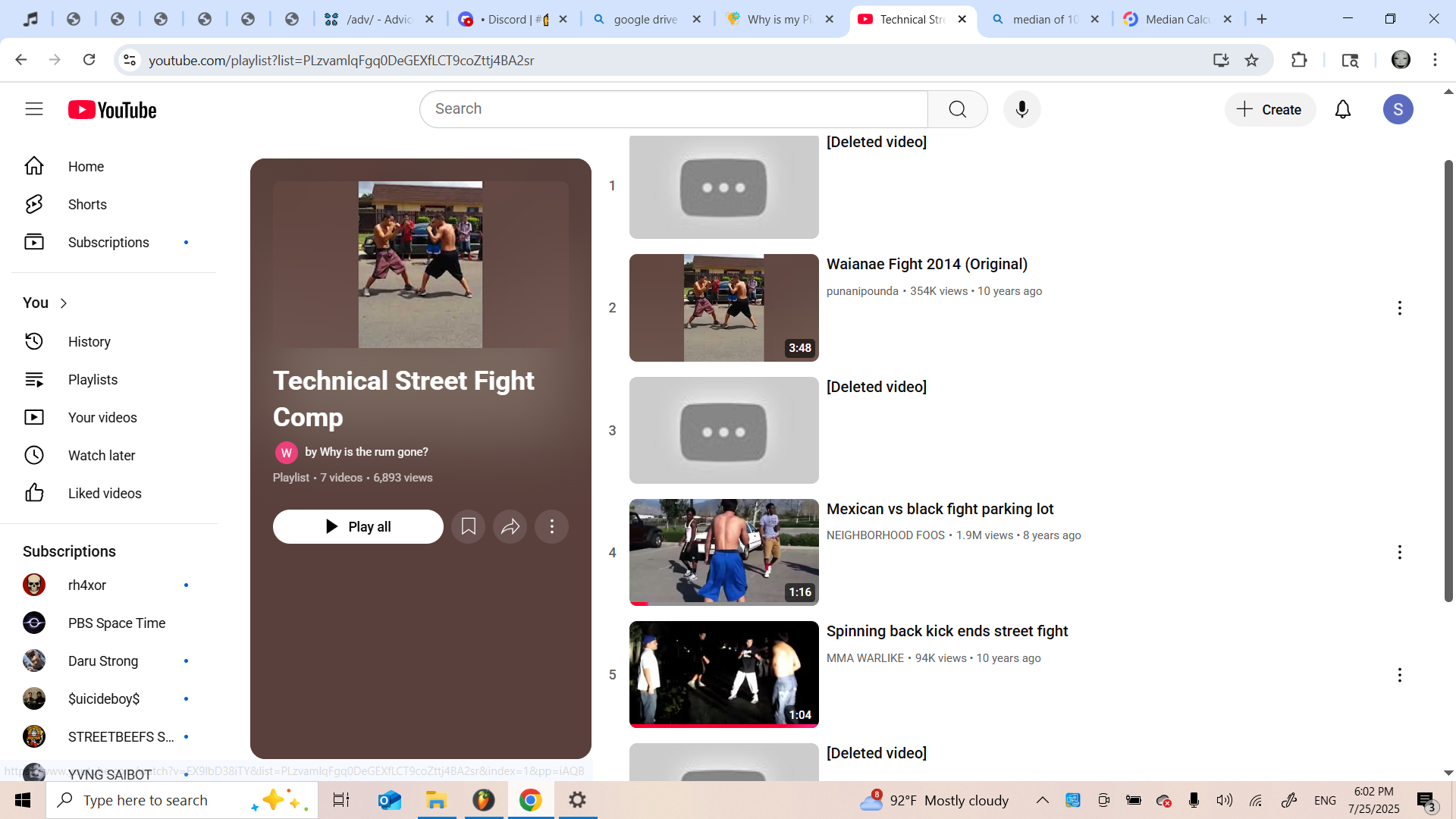1456x819 pixels.
Task: Bookmark page with star icon
Action: coord(1252,60)
